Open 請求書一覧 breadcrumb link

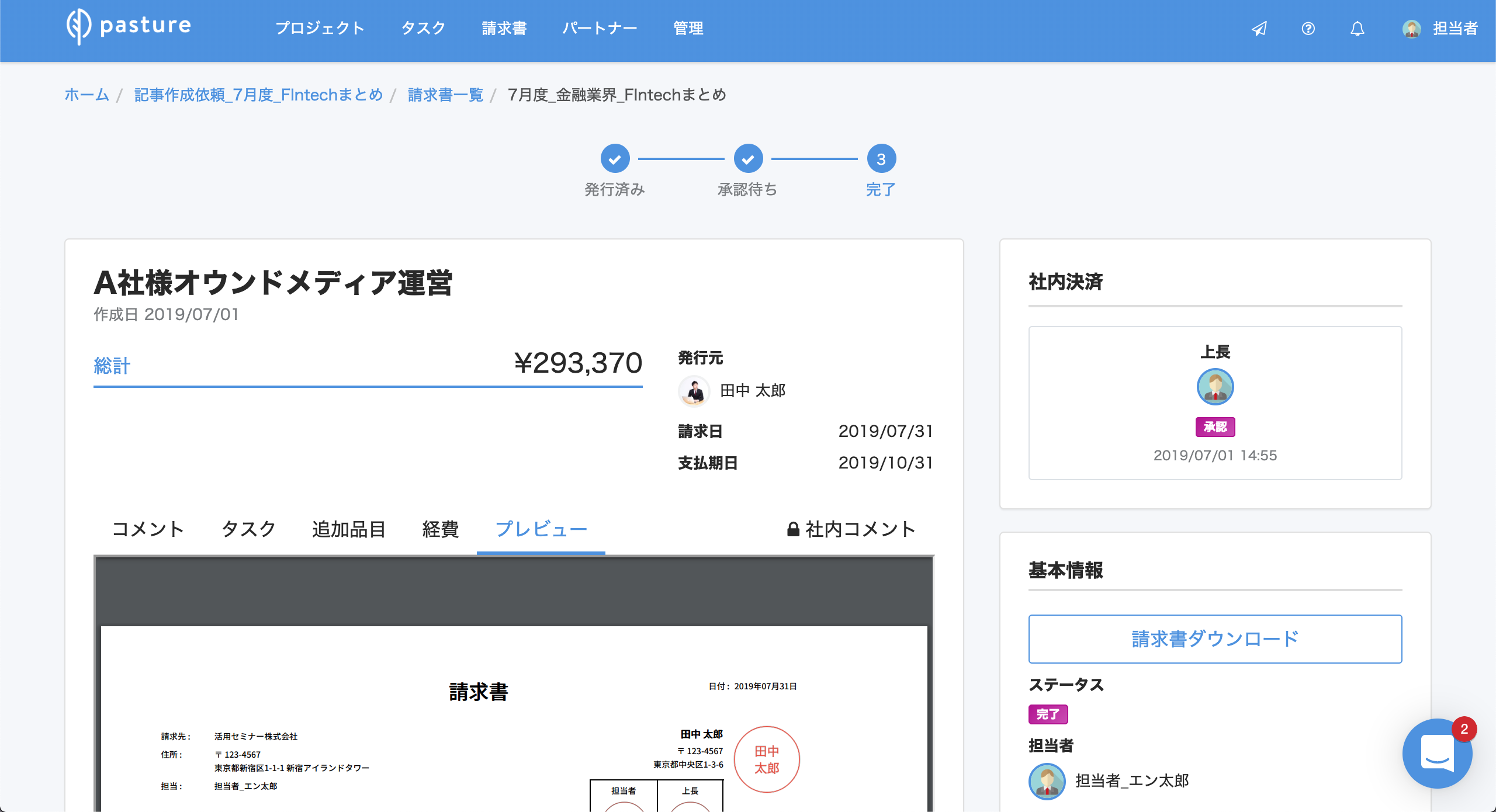445,95
